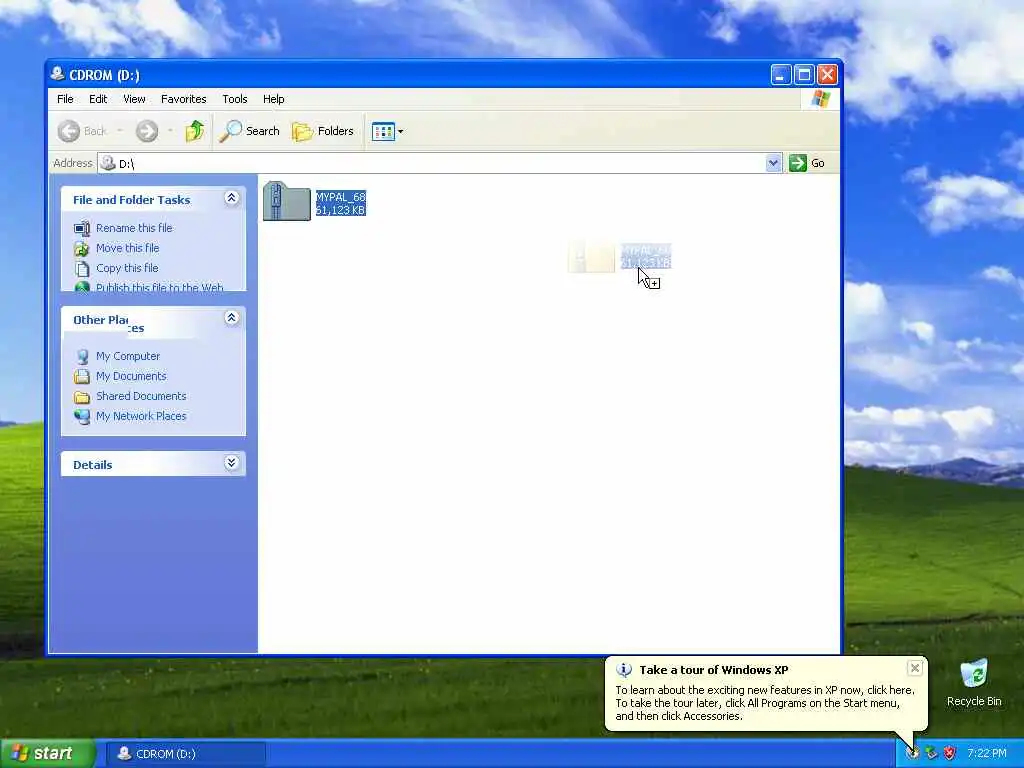Screen dimensions: 1024x768
Task: Toggle the Folders pane
Action: pyautogui.click(x=323, y=131)
